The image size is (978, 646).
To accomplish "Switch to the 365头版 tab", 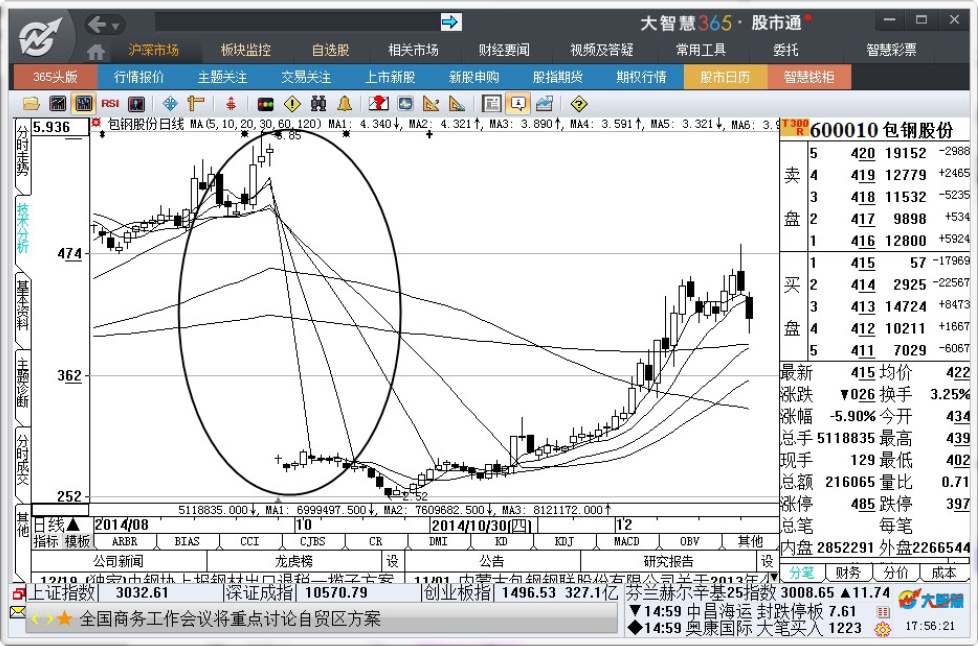I will click(x=56, y=77).
